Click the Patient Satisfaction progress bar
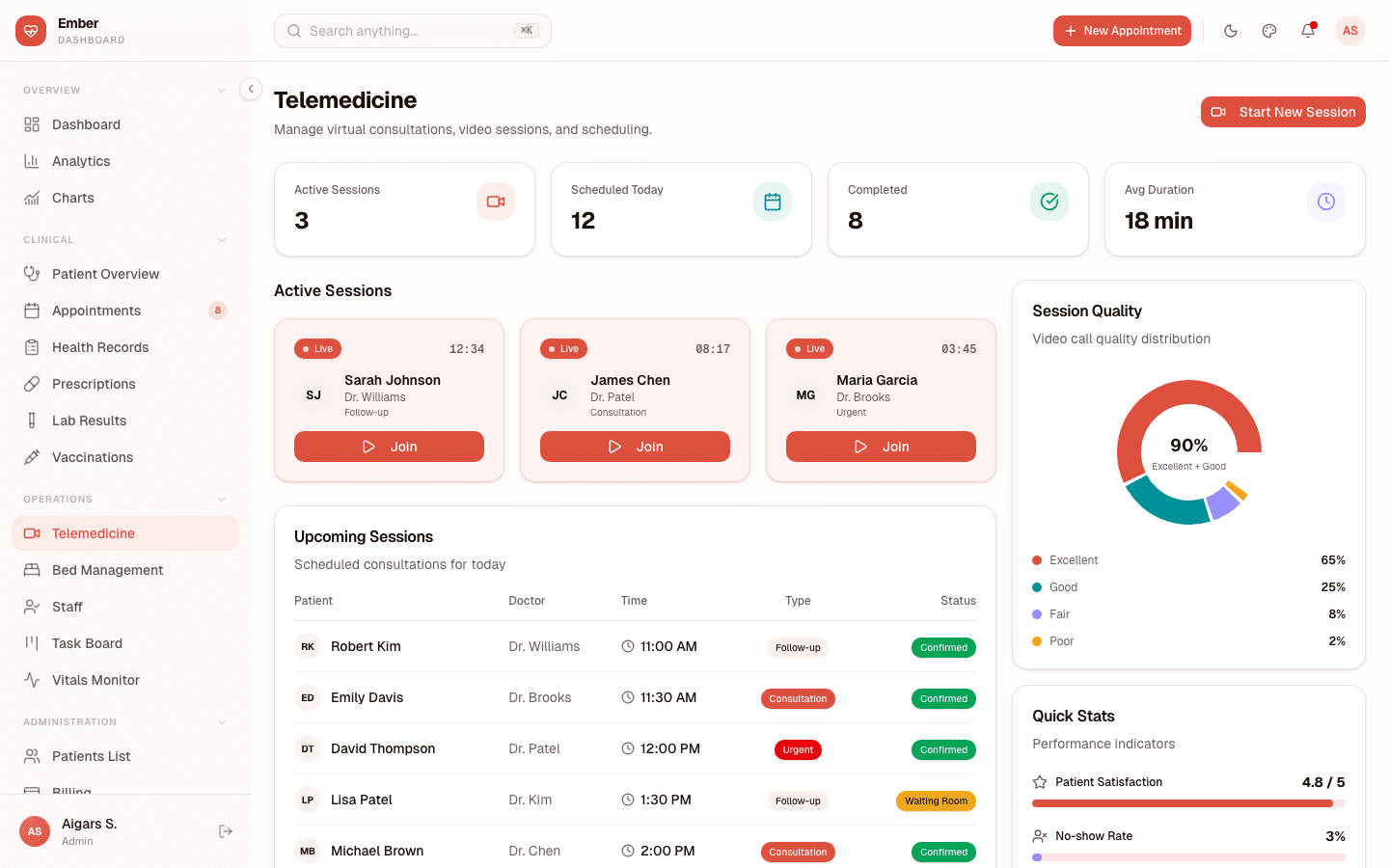This screenshot has height=868, width=1389. [x=1188, y=802]
